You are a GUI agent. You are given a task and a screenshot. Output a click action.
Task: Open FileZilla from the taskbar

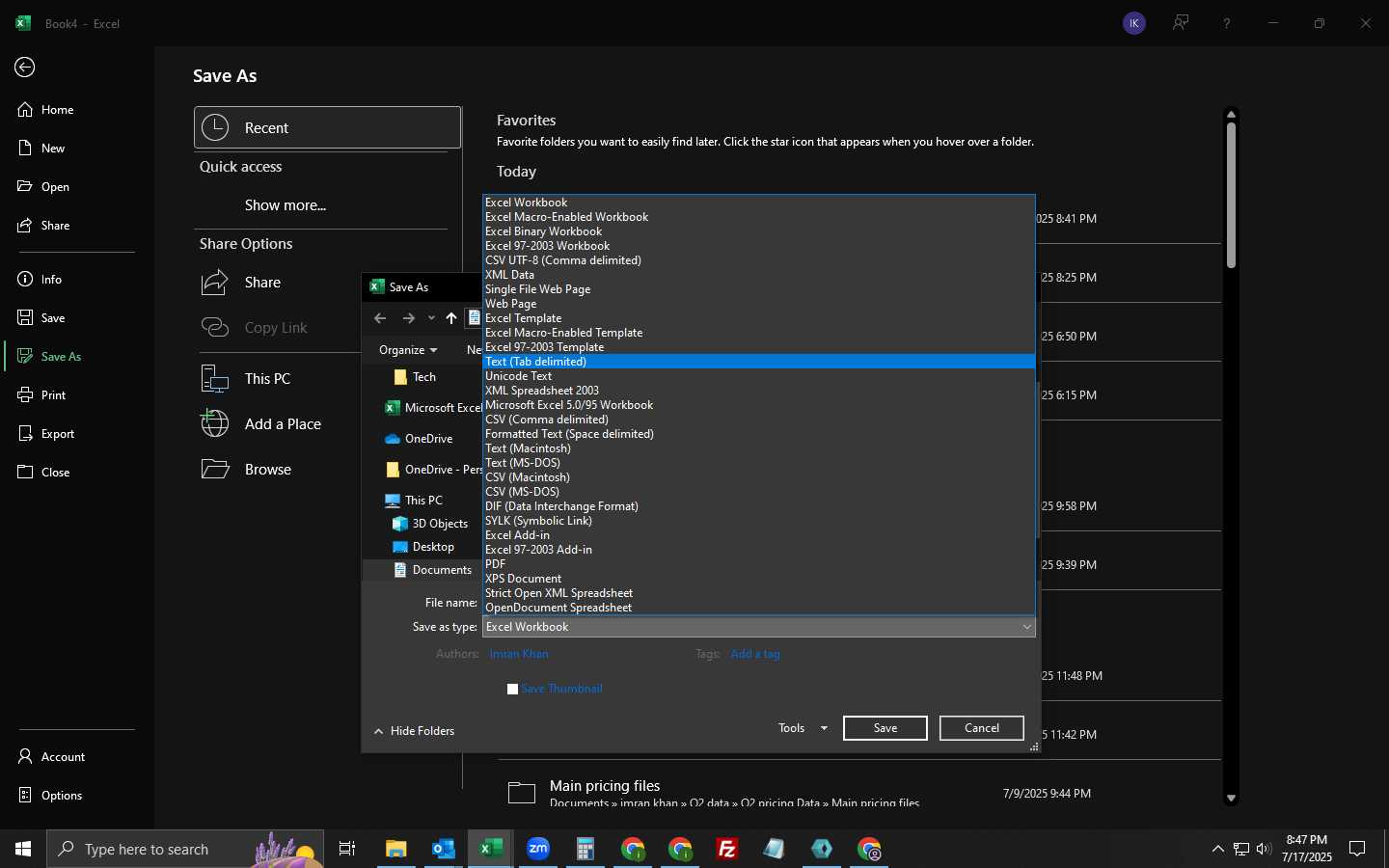[727, 849]
